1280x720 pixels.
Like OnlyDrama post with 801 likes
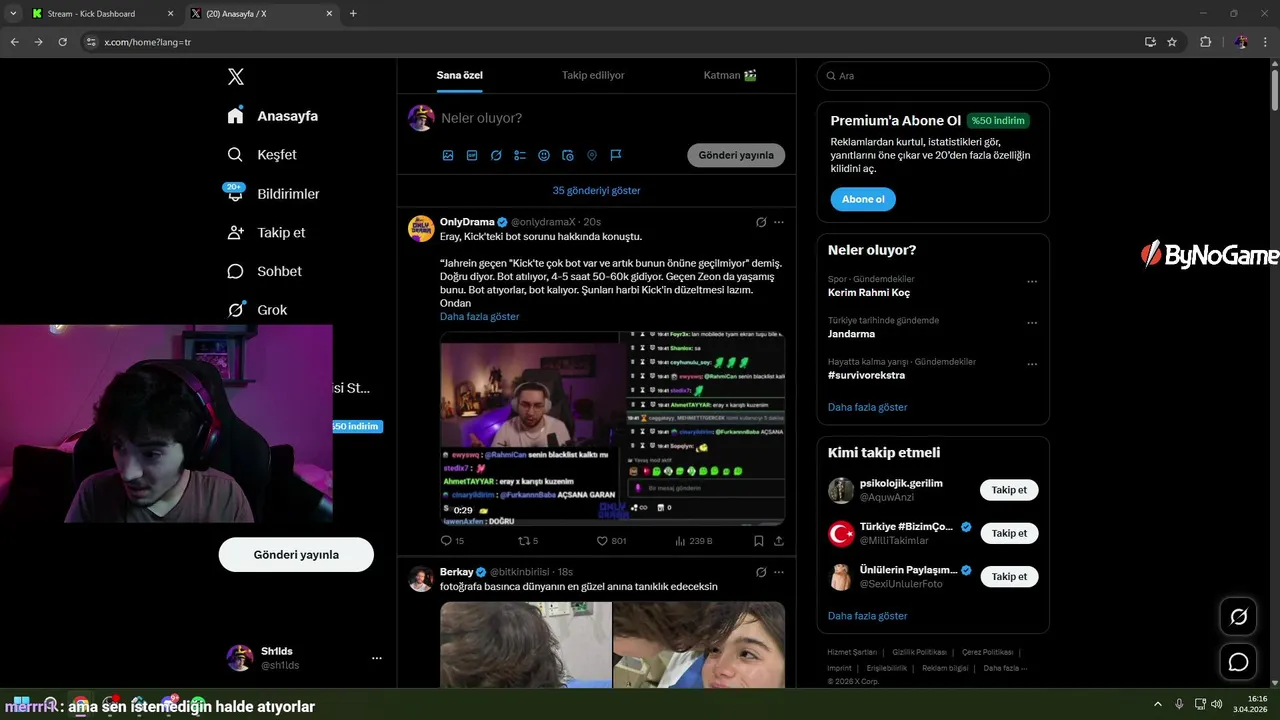tap(611, 541)
